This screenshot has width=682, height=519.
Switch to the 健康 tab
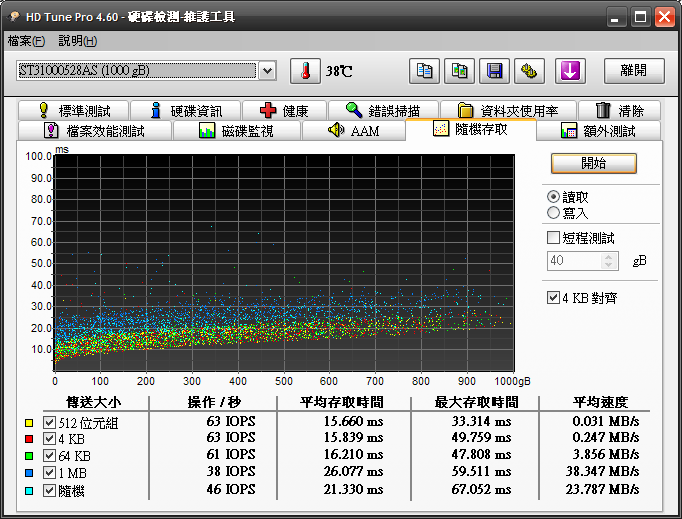(284, 110)
